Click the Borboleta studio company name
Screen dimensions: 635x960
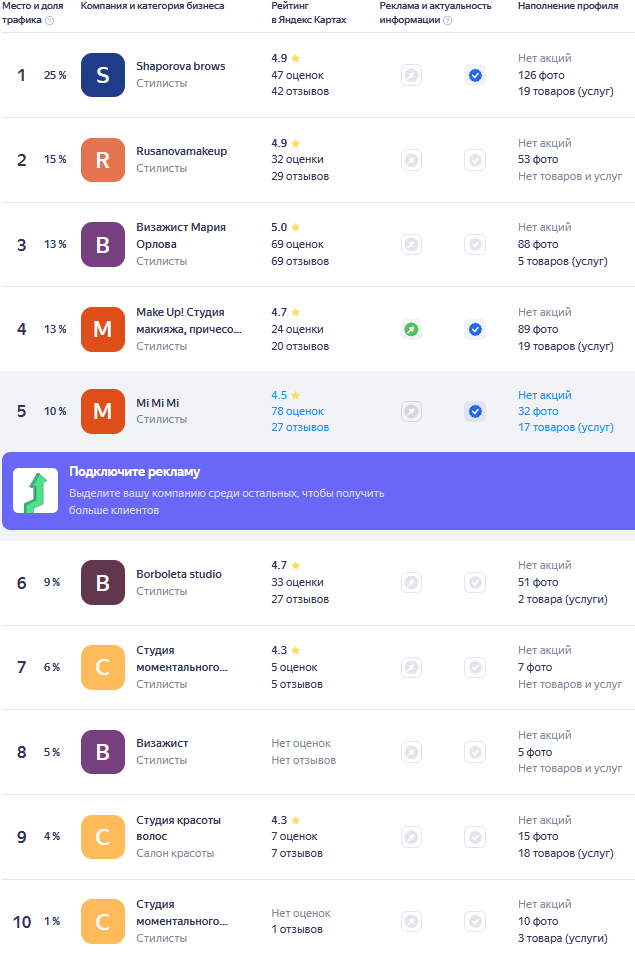(x=179, y=574)
